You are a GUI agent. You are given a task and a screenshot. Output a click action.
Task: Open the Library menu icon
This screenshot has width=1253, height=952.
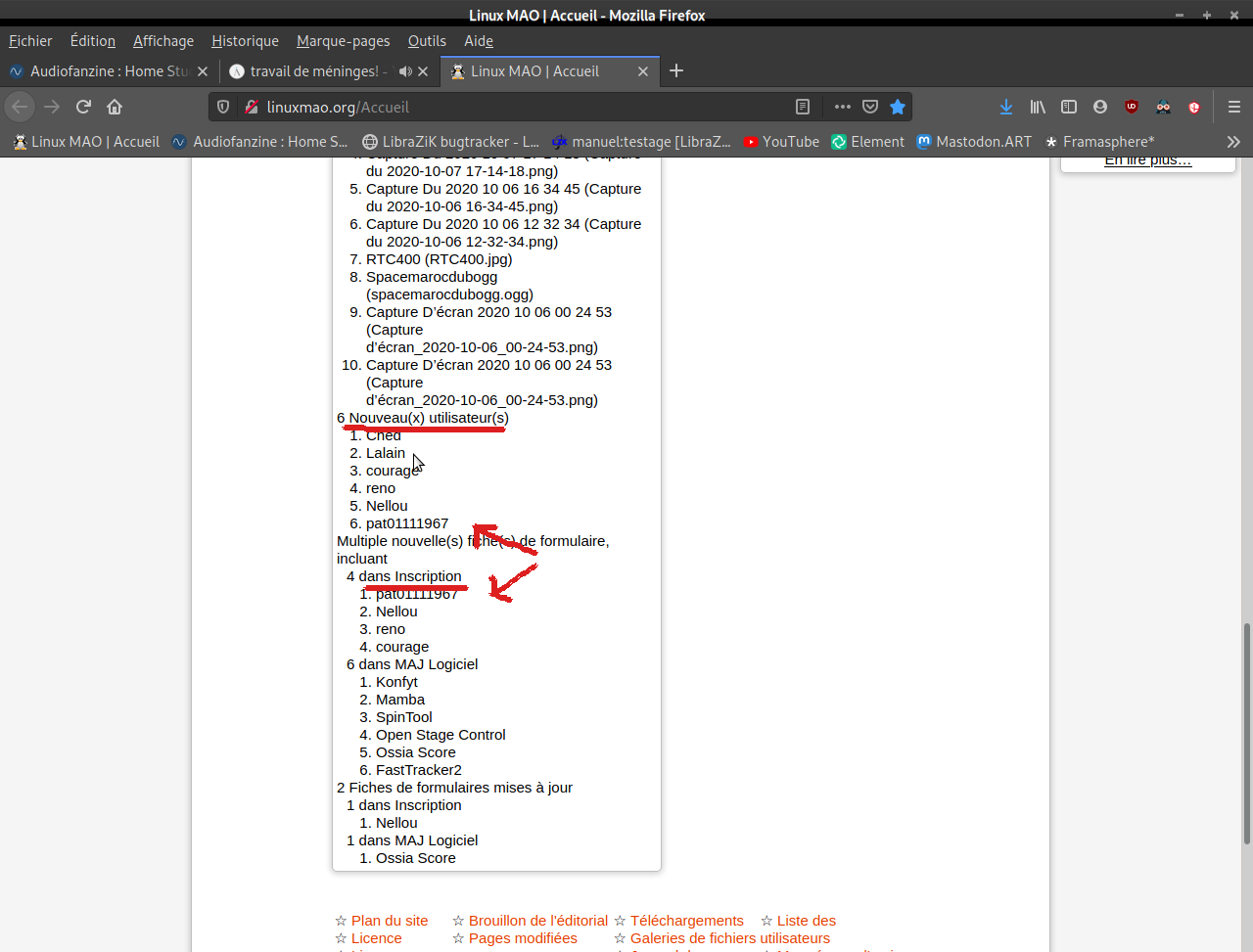1038,107
